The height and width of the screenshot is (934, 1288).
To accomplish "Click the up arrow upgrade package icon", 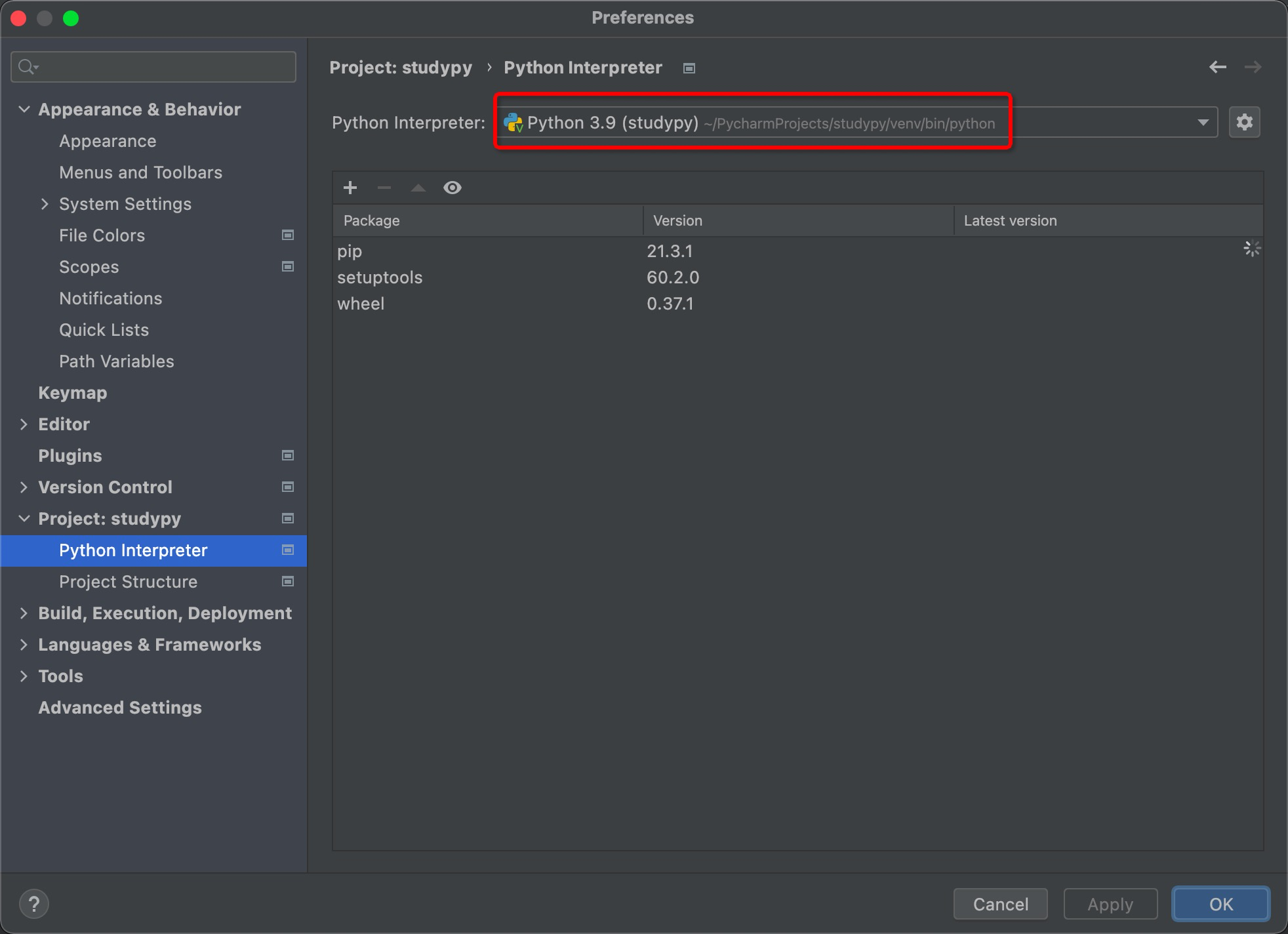I will coord(418,188).
